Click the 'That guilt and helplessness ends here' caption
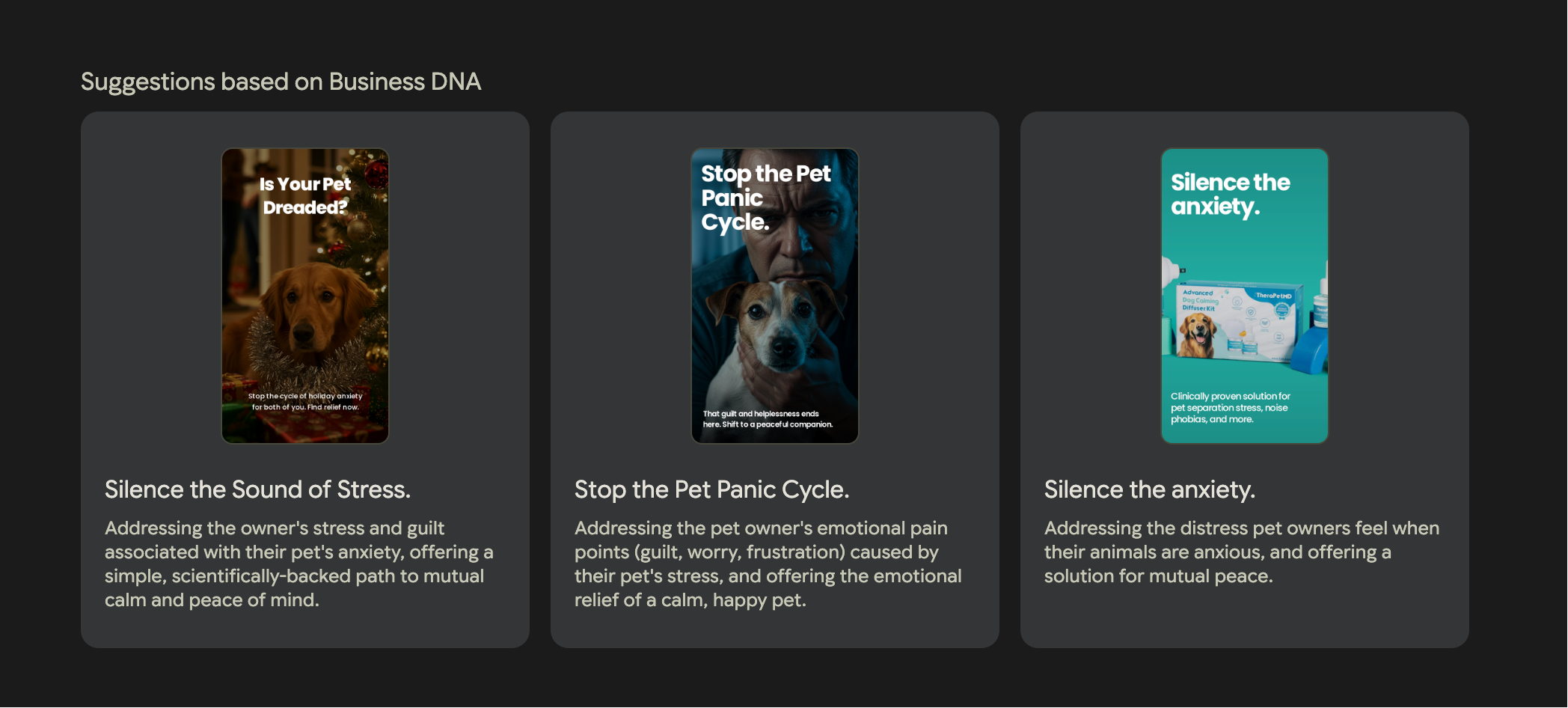The width and height of the screenshot is (1568, 708). pos(768,419)
